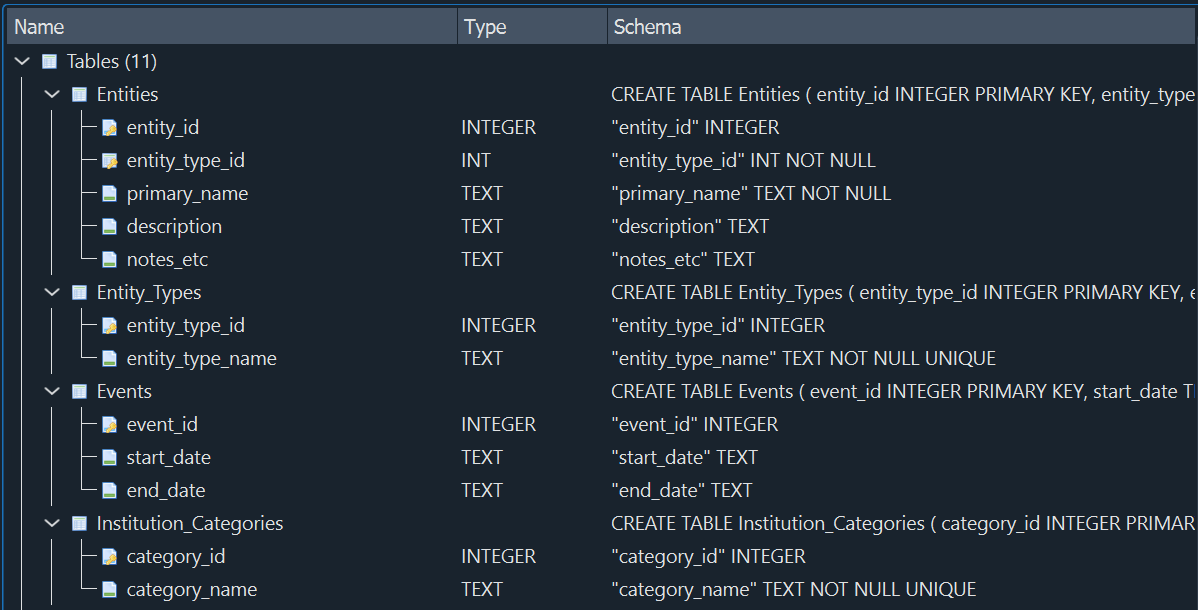Click the field icon beside category_name

tap(109, 589)
